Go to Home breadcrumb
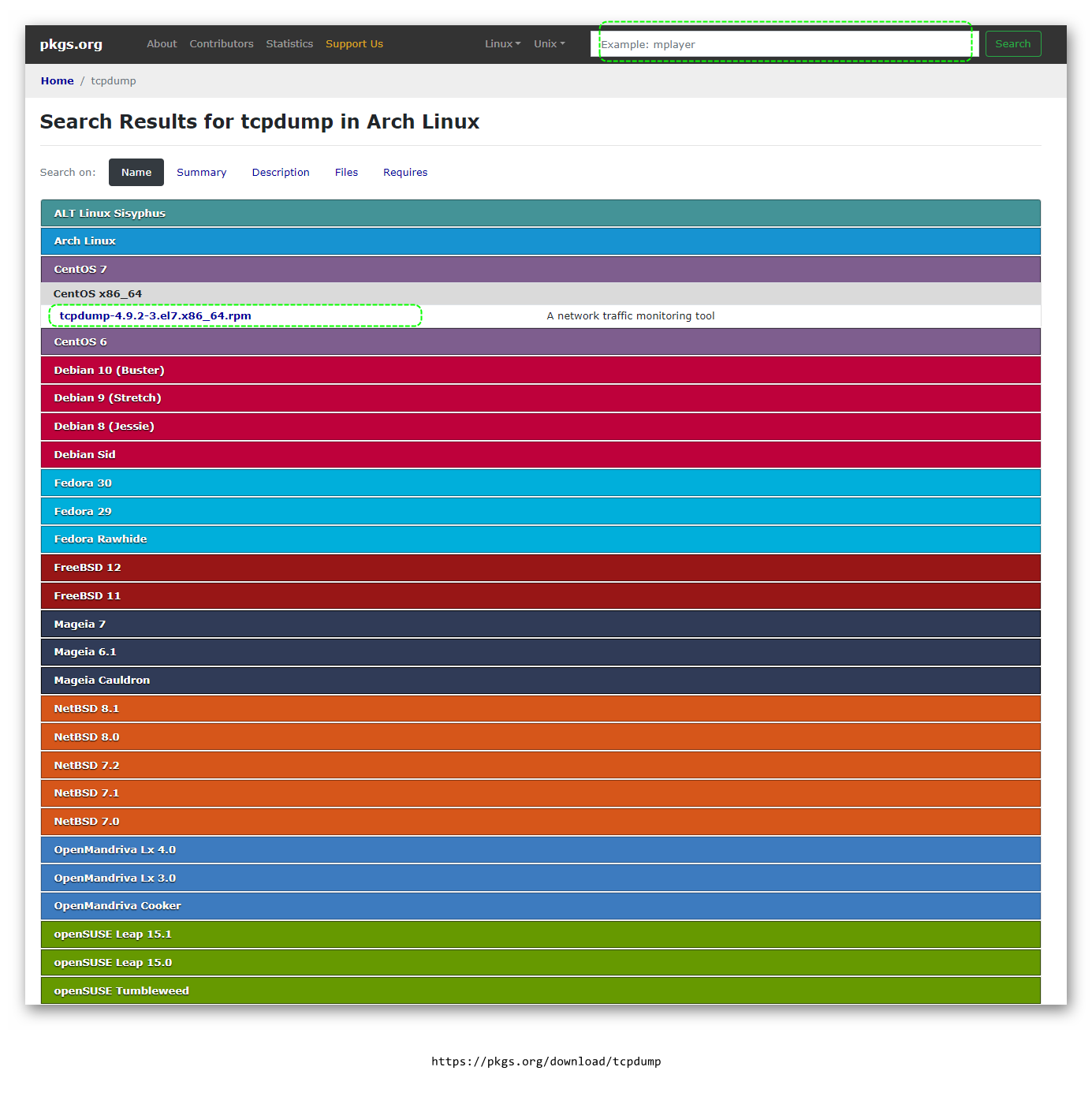The height and width of the screenshot is (1093, 1092). click(58, 81)
